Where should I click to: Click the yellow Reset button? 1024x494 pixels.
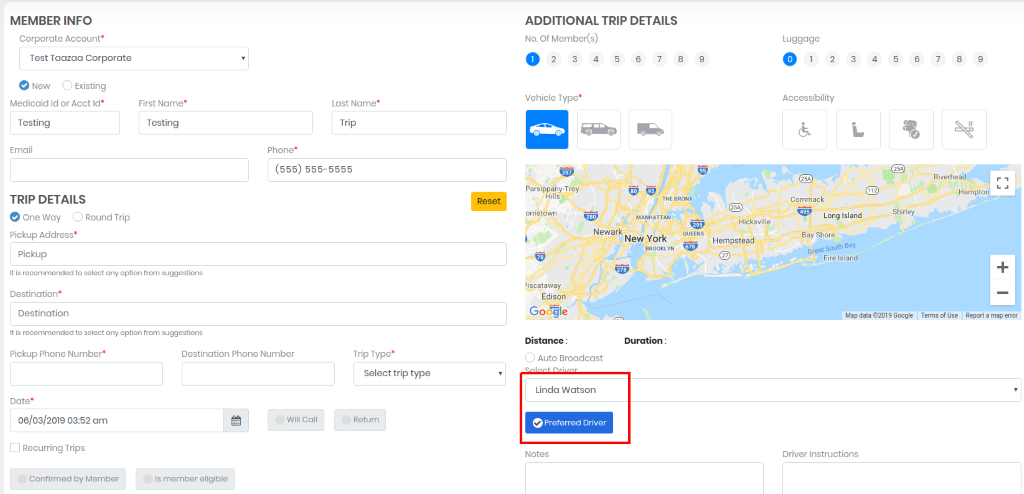point(488,201)
